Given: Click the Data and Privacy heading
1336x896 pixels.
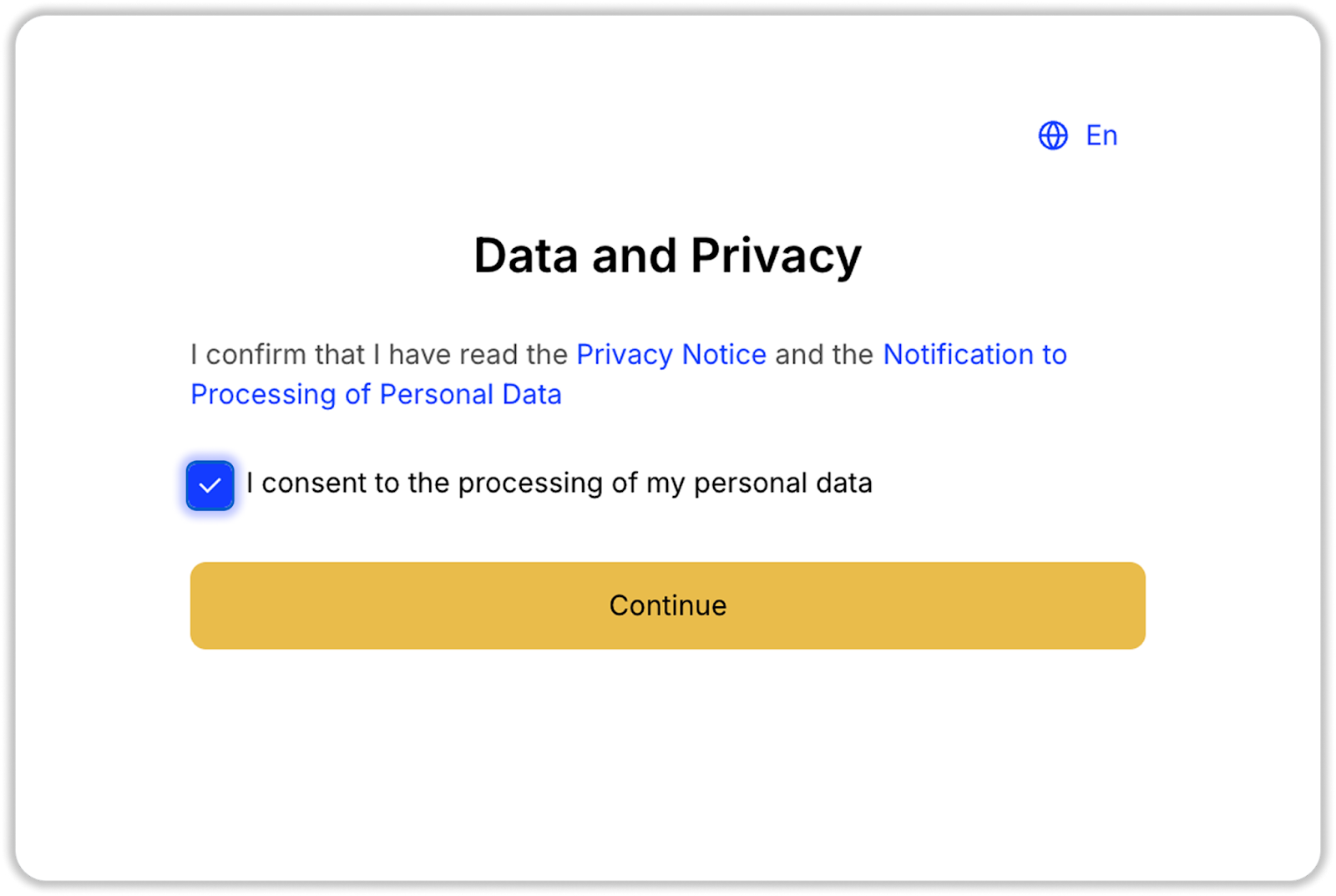Looking at the screenshot, I should tap(667, 256).
